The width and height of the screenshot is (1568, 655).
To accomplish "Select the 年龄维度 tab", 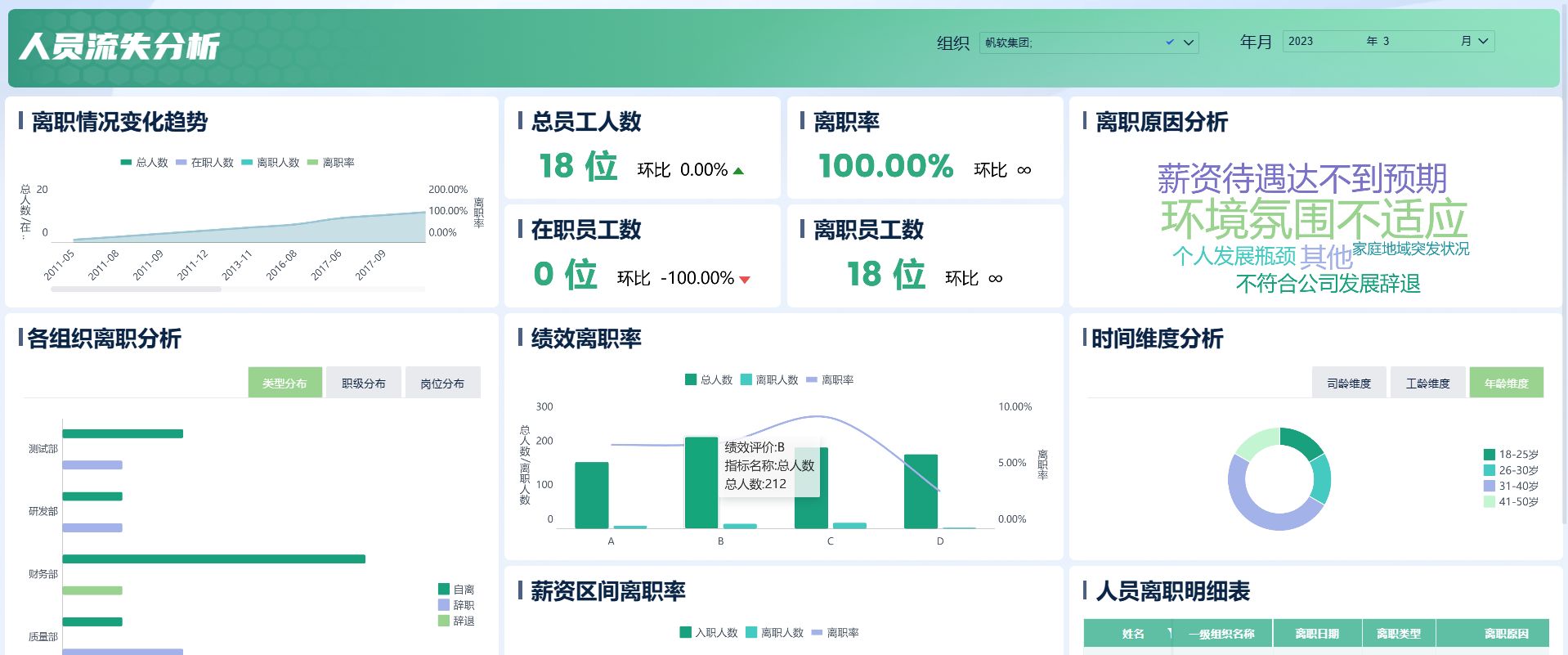I will click(x=1507, y=383).
